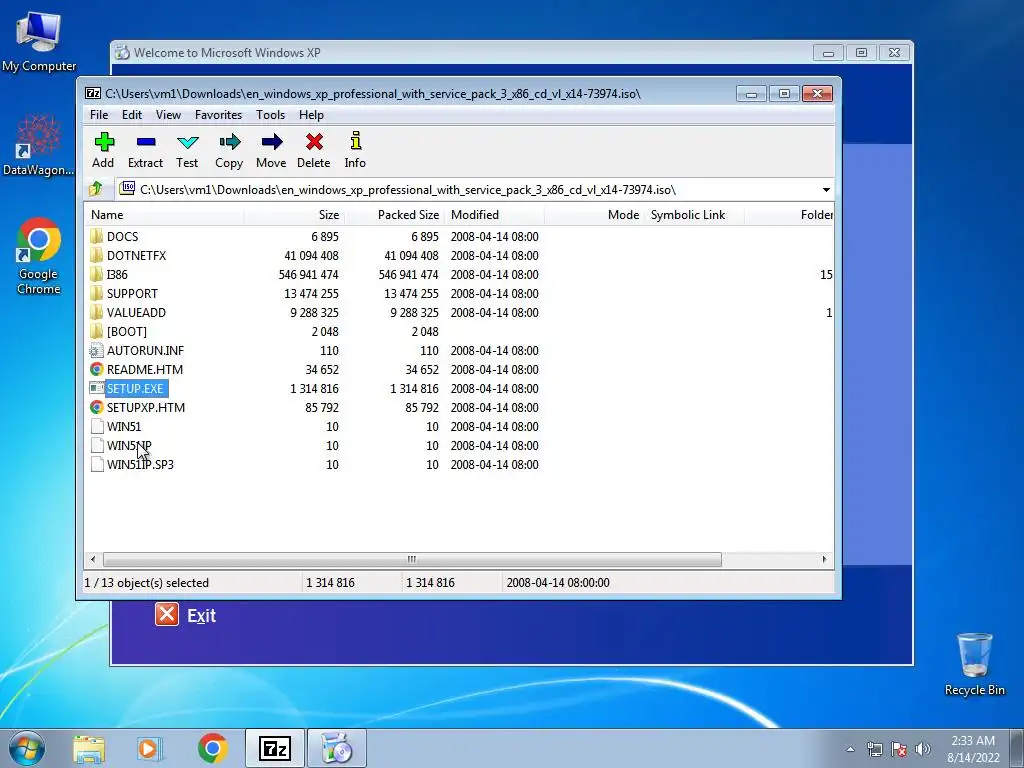Go up one folder level icon

(96, 189)
